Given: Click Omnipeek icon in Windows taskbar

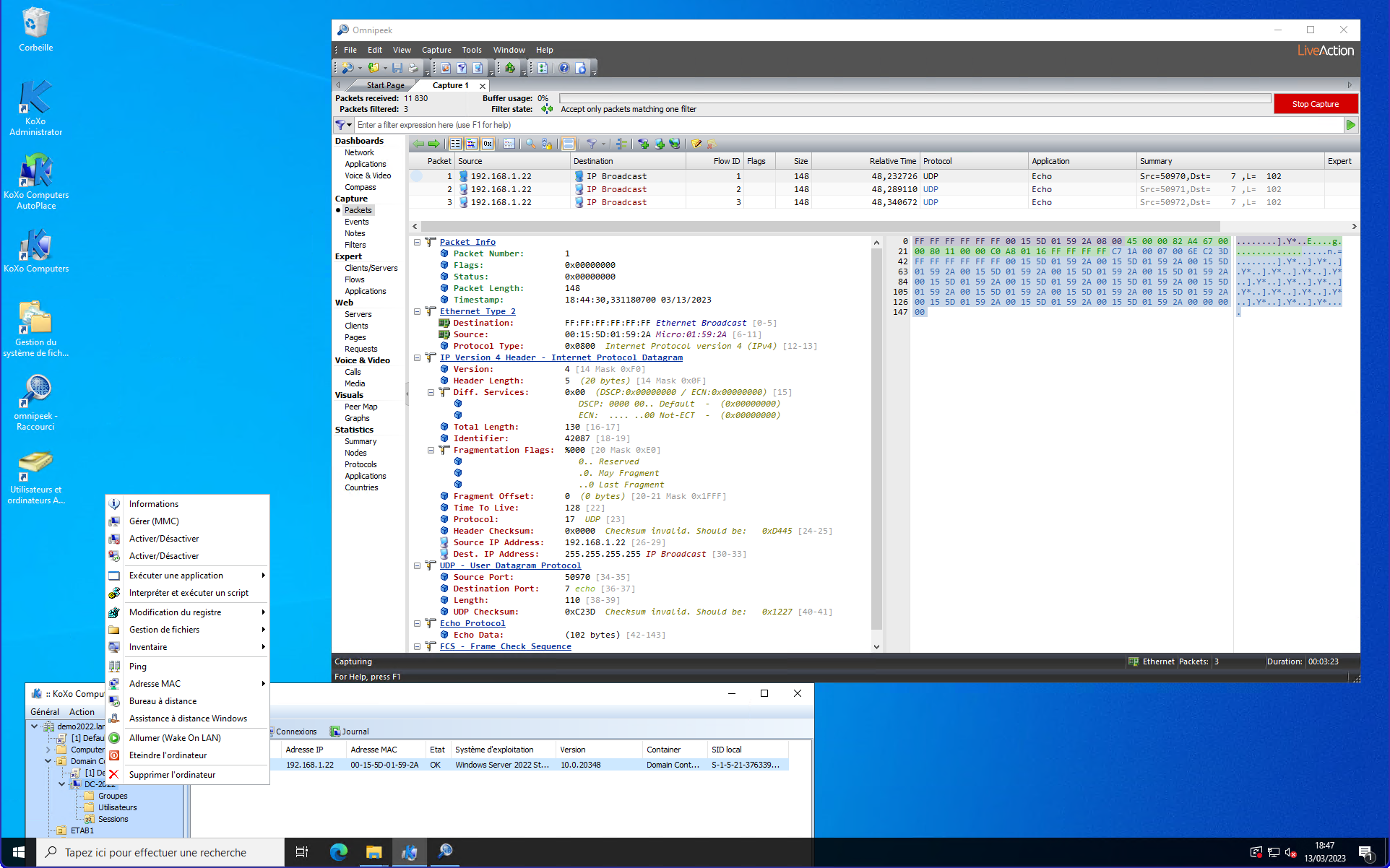Looking at the screenshot, I should pos(446,852).
